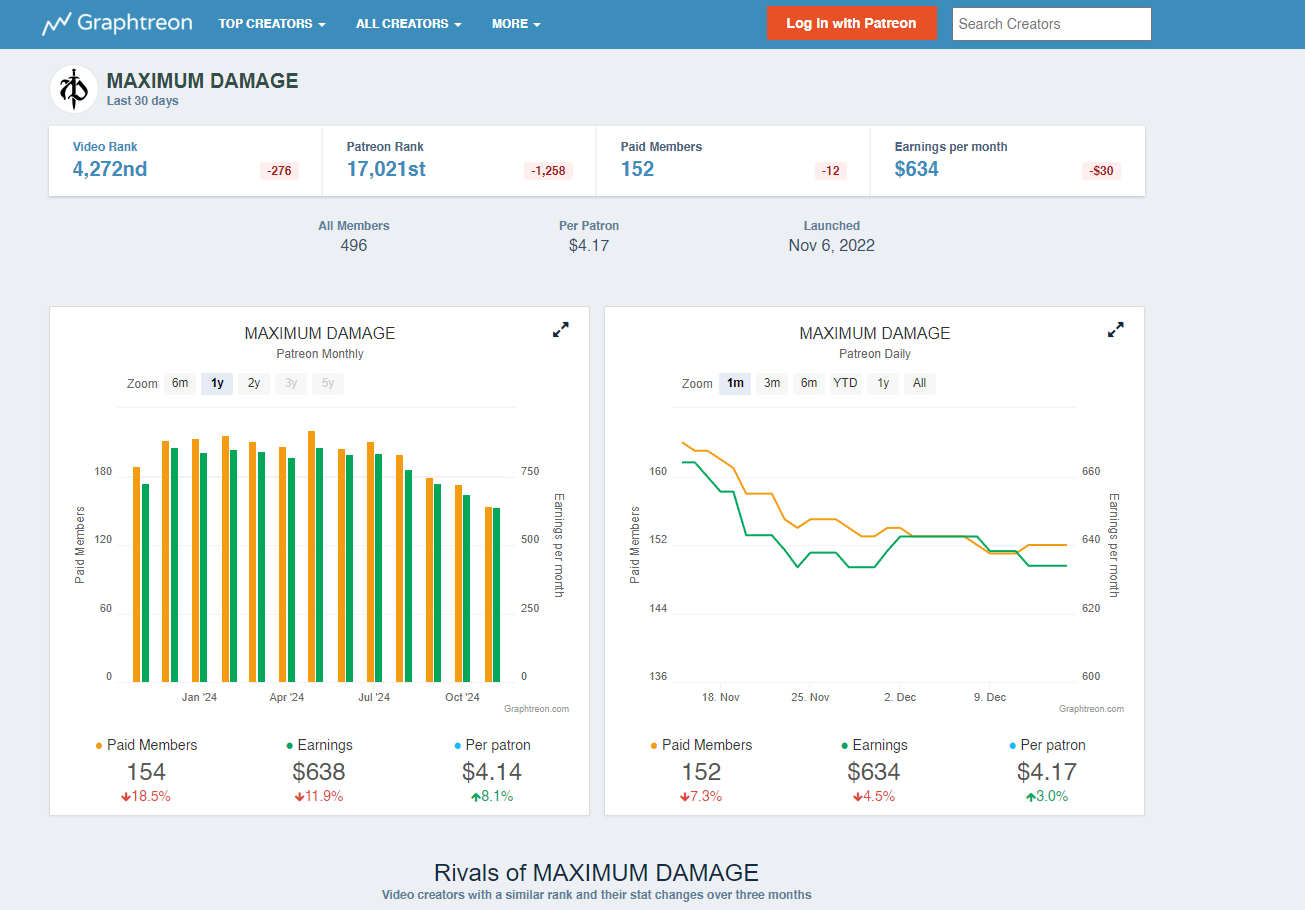Click the -276 video rank change badge
1305x910 pixels.
279,171
